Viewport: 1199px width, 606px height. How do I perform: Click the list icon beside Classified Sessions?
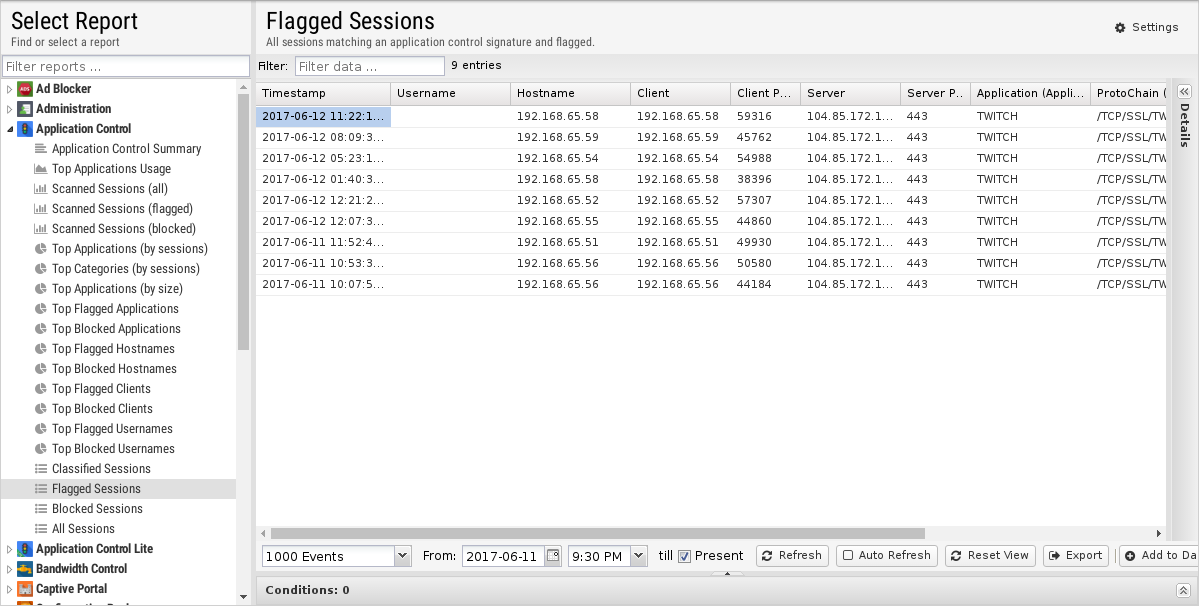coord(41,468)
